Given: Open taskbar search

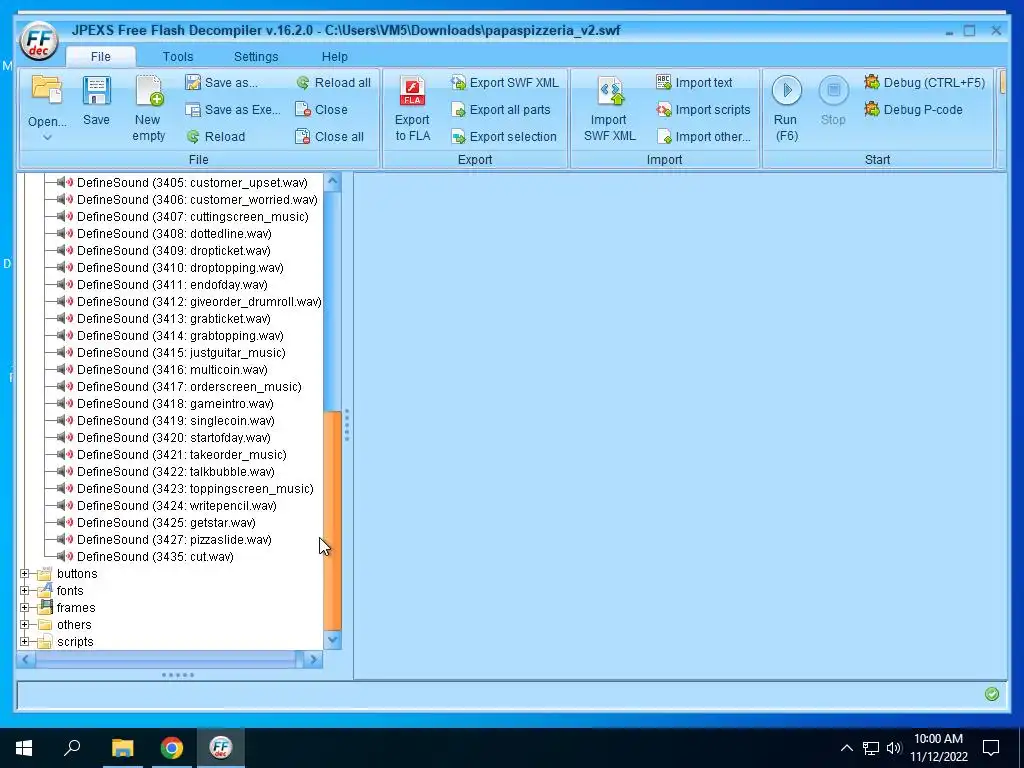Looking at the screenshot, I should coord(72,748).
